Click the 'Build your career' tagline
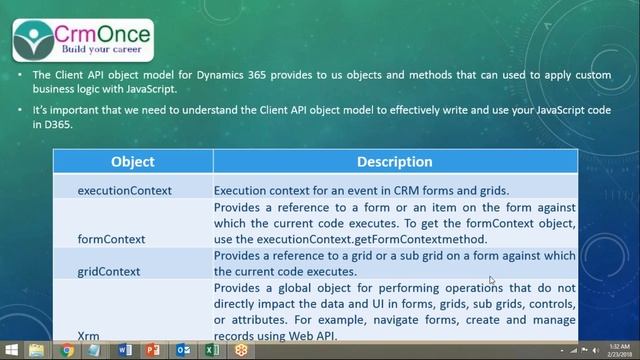Image resolution: width=640 pixels, height=360 pixels. coord(101,49)
